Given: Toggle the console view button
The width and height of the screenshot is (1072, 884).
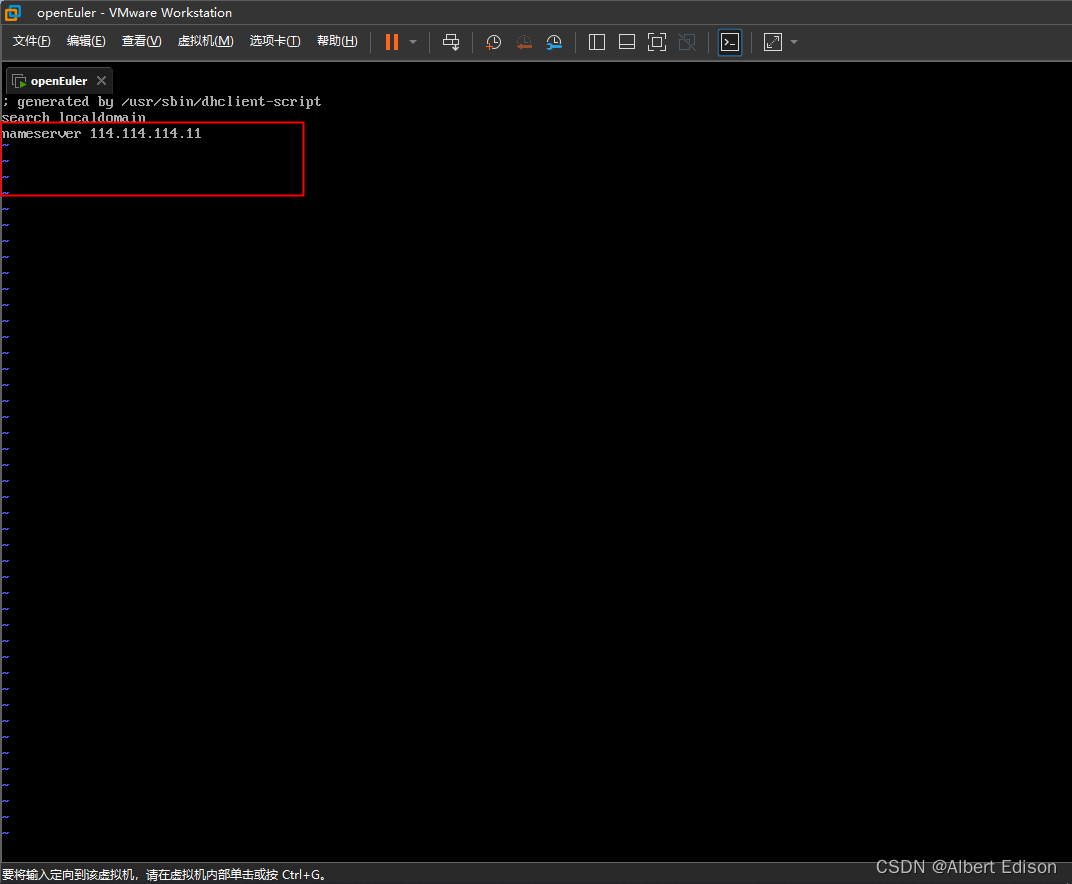Looking at the screenshot, I should (729, 41).
